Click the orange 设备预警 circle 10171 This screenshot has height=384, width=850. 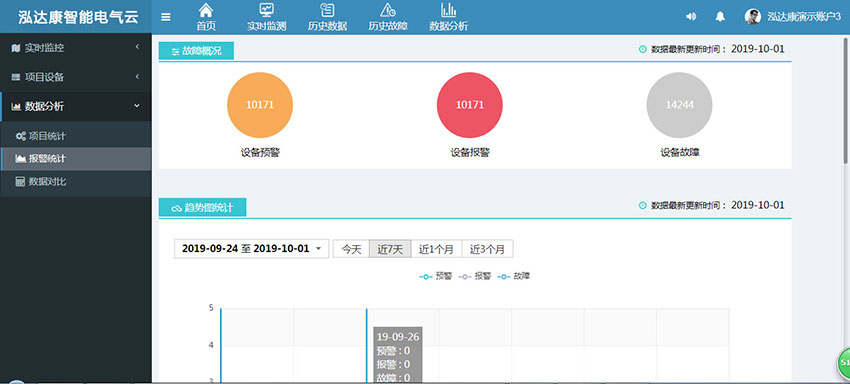pyautogui.click(x=260, y=105)
